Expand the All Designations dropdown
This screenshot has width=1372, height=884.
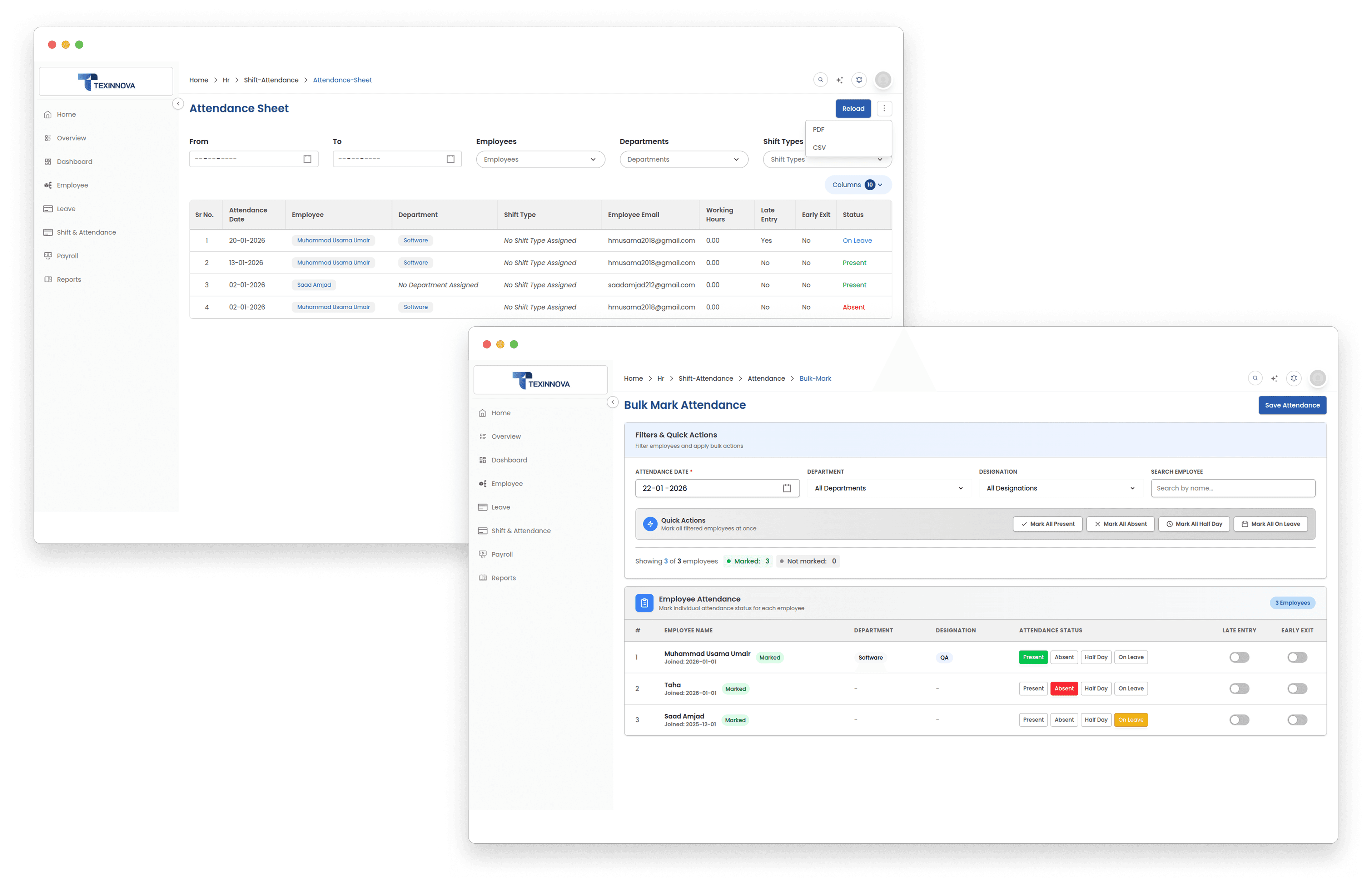[x=1059, y=488]
